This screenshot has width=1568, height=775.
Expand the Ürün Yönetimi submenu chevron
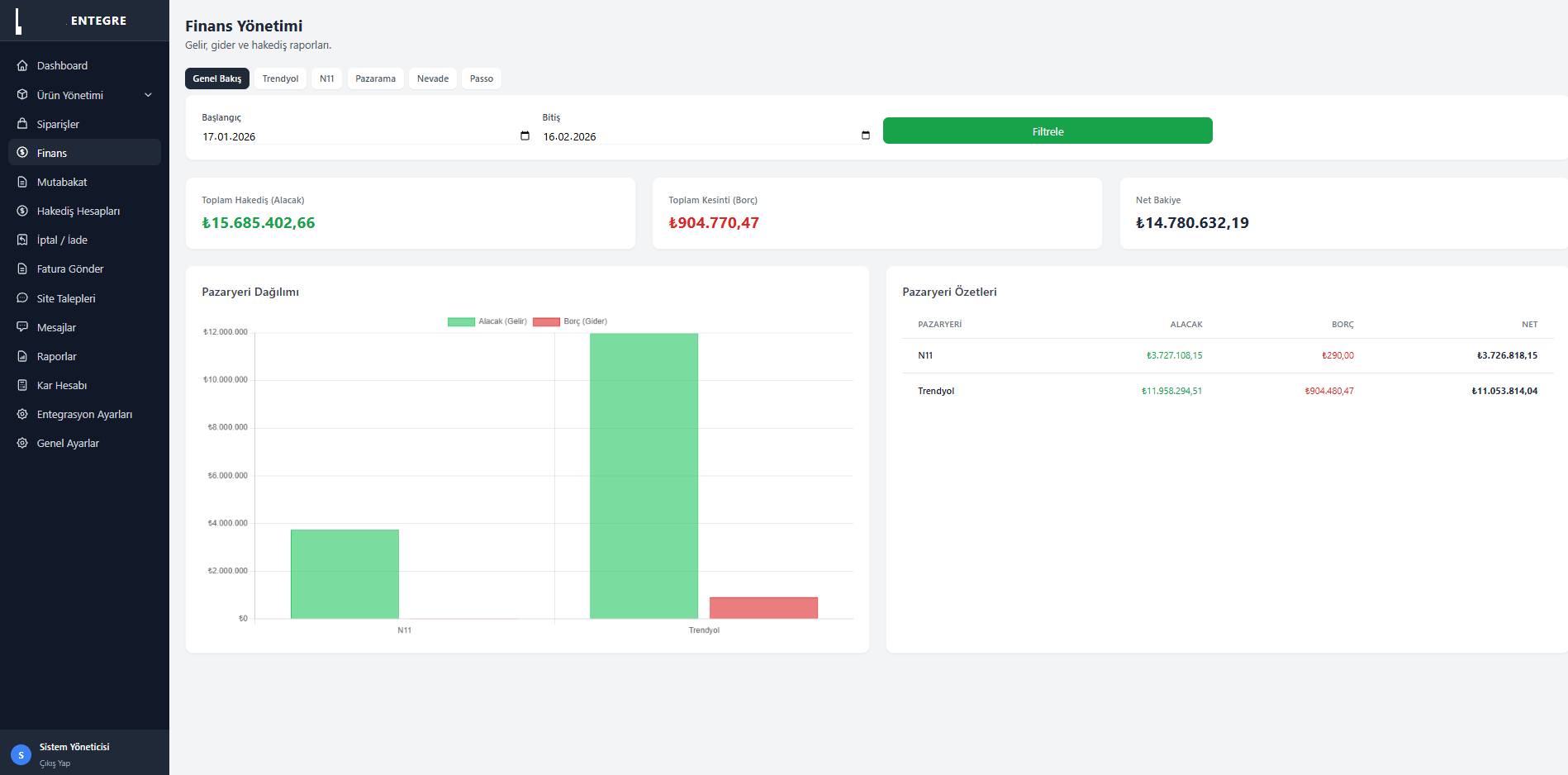pos(148,95)
